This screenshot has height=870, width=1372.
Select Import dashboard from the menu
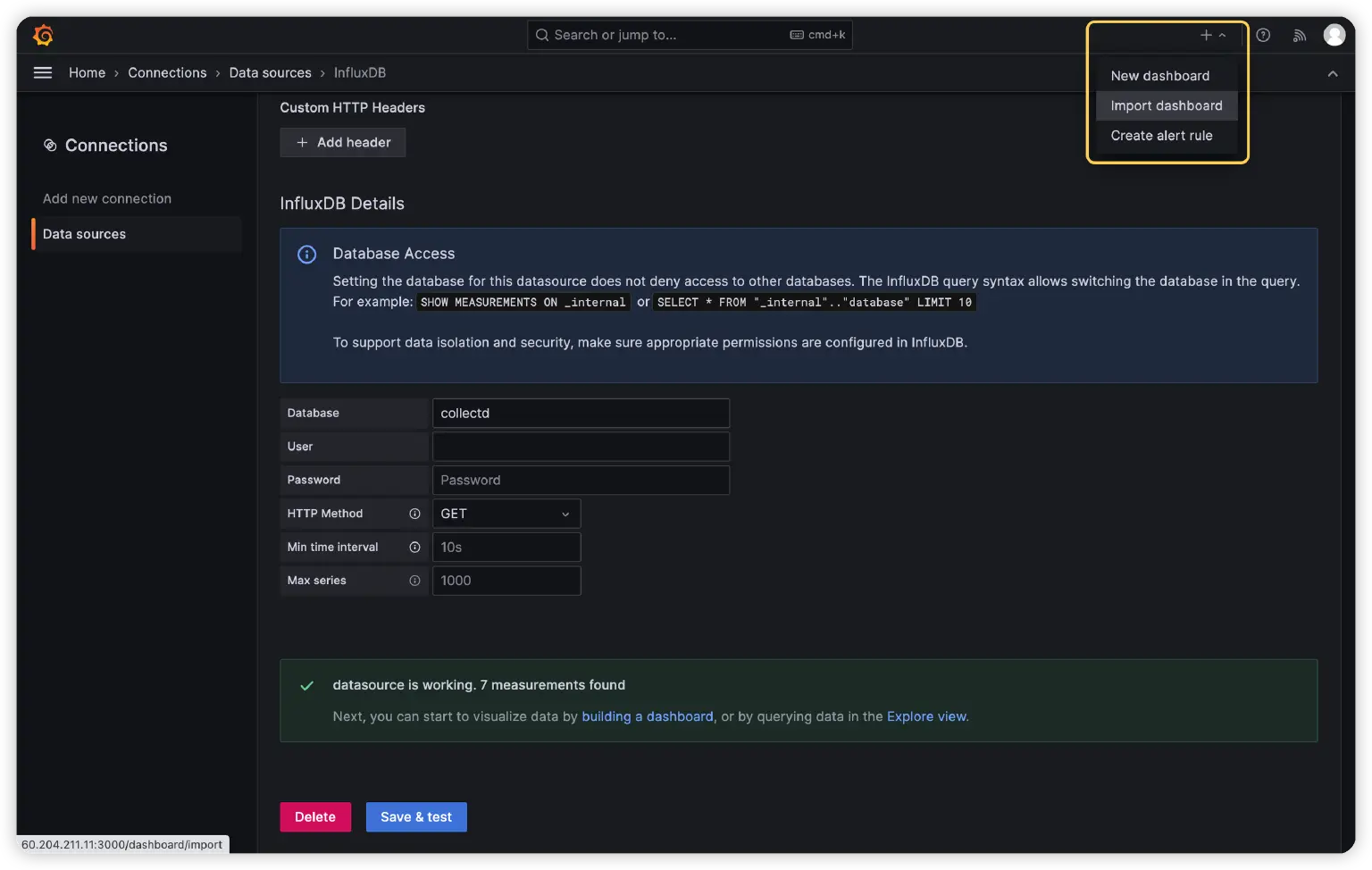pos(1166,105)
